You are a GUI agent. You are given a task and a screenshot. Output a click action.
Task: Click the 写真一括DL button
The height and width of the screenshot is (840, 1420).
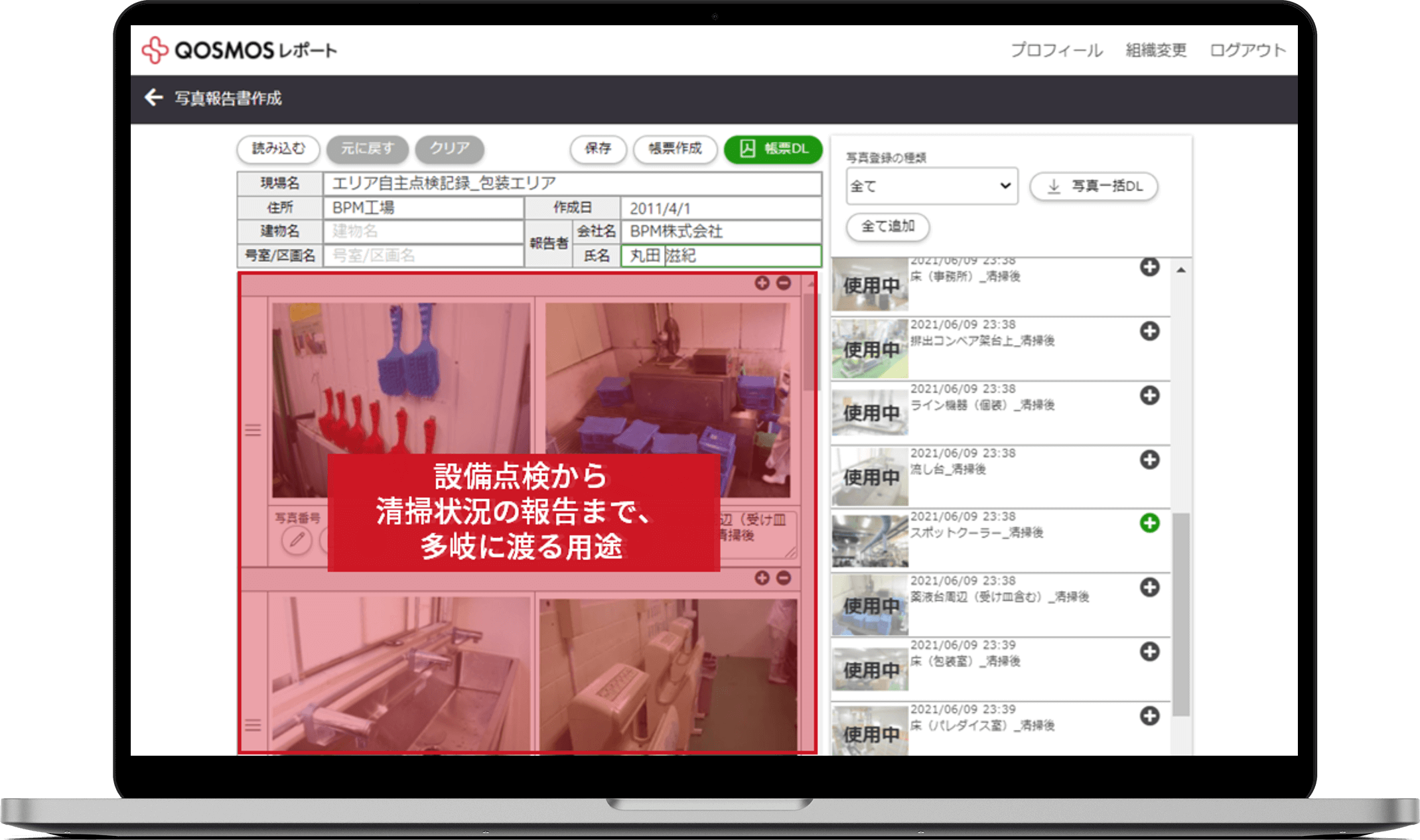tap(1094, 186)
